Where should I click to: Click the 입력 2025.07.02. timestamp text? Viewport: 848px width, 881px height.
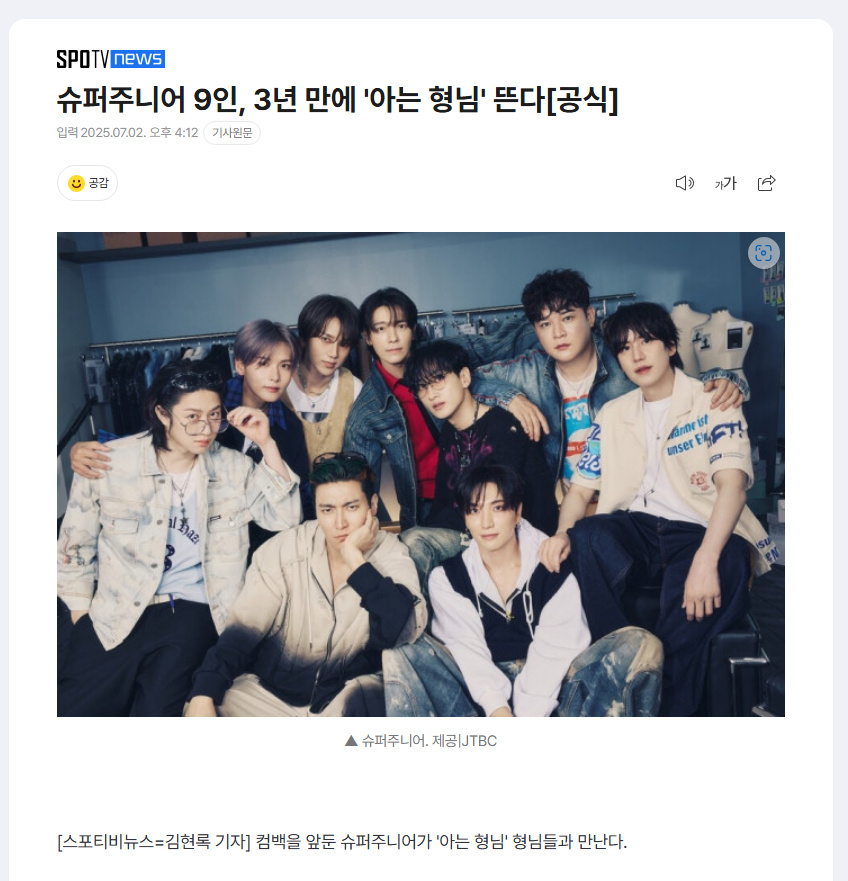[101, 133]
